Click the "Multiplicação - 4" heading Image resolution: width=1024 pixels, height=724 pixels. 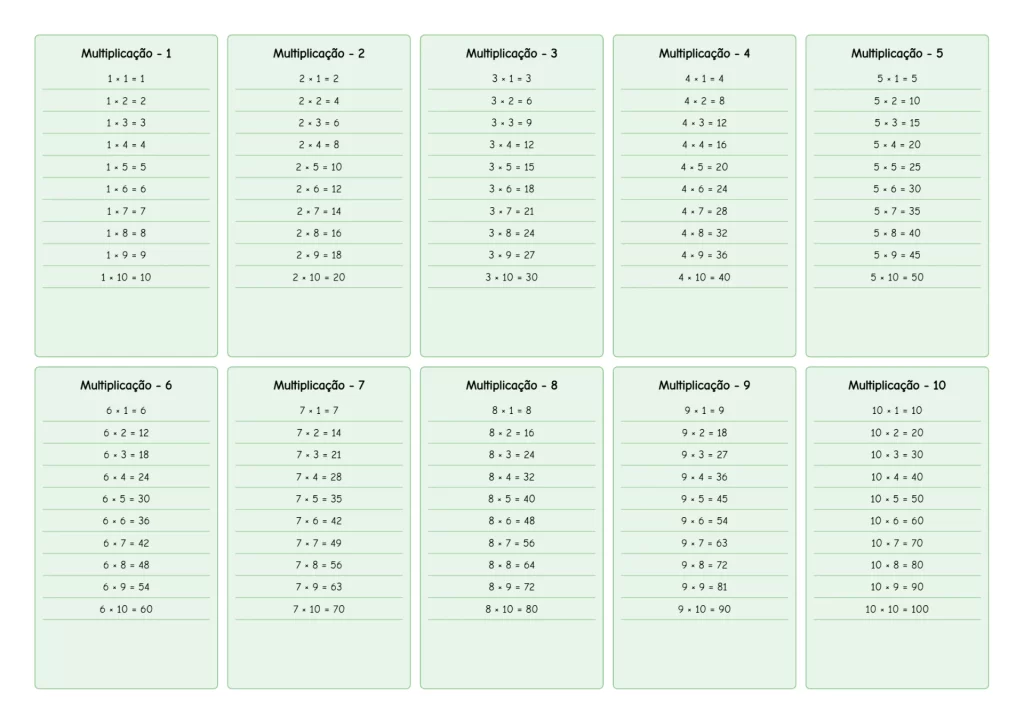coord(704,54)
